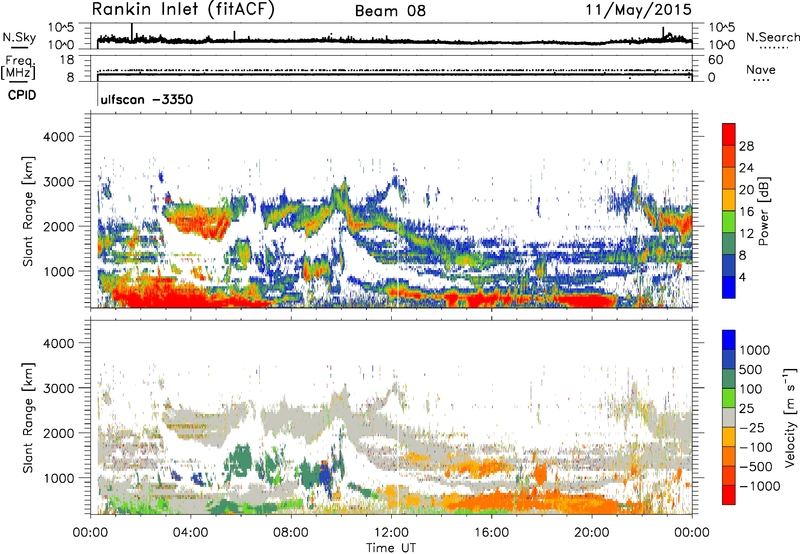Click the "3000" tick in power panel
The width and height of the screenshot is (800, 554).
click(59, 182)
